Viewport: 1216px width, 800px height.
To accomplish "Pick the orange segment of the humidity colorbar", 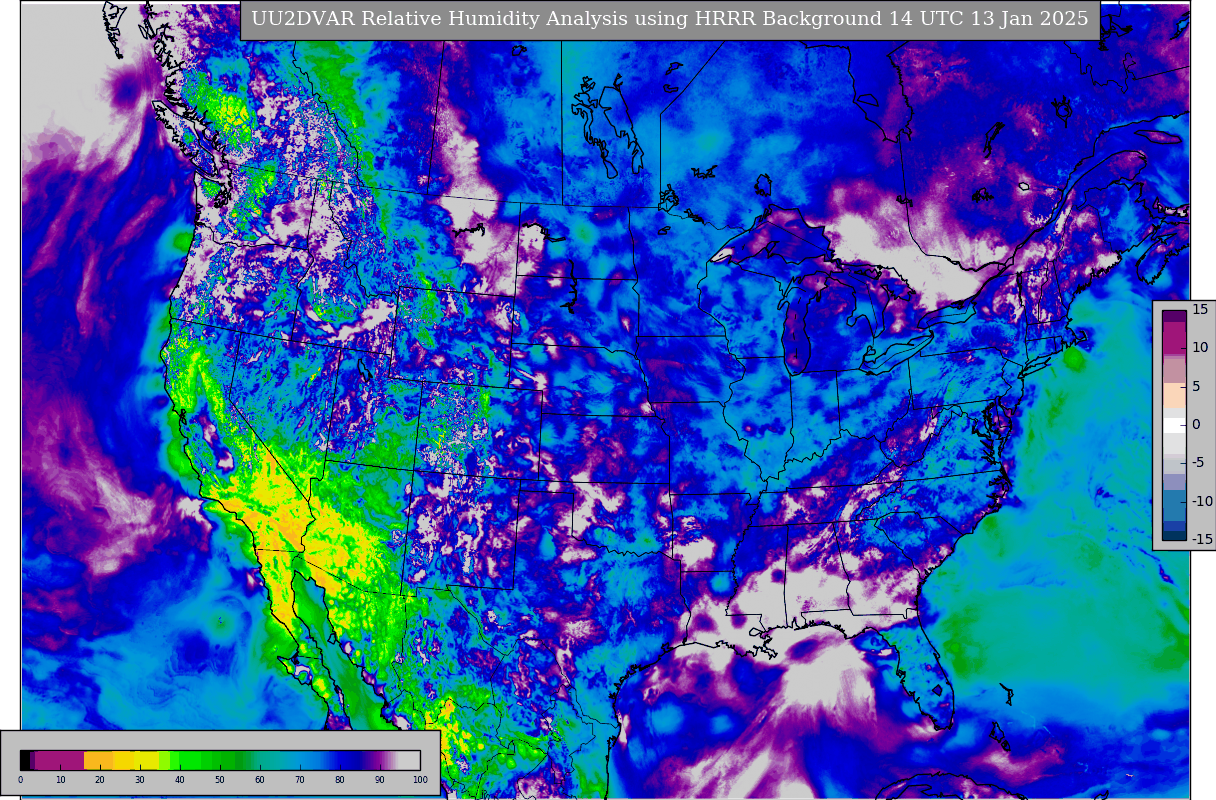I will (x=98, y=760).
